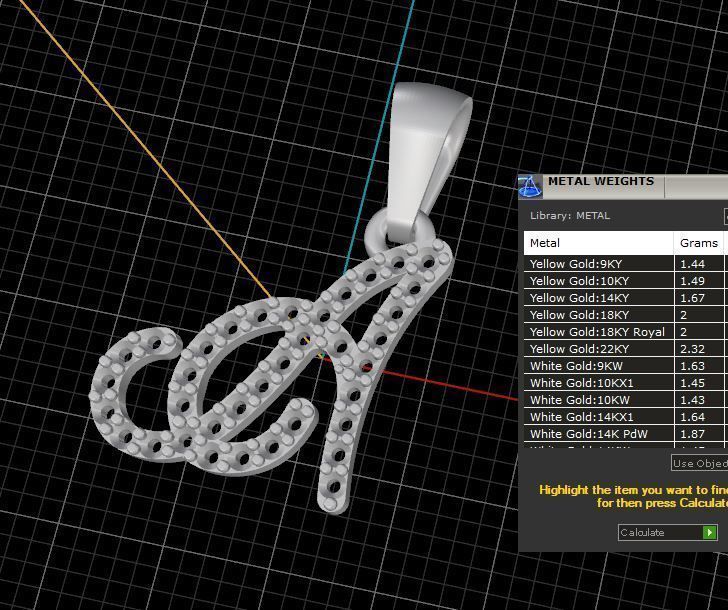The width and height of the screenshot is (728, 610).
Task: Click the 1.63 grams value
Action: [692, 366]
